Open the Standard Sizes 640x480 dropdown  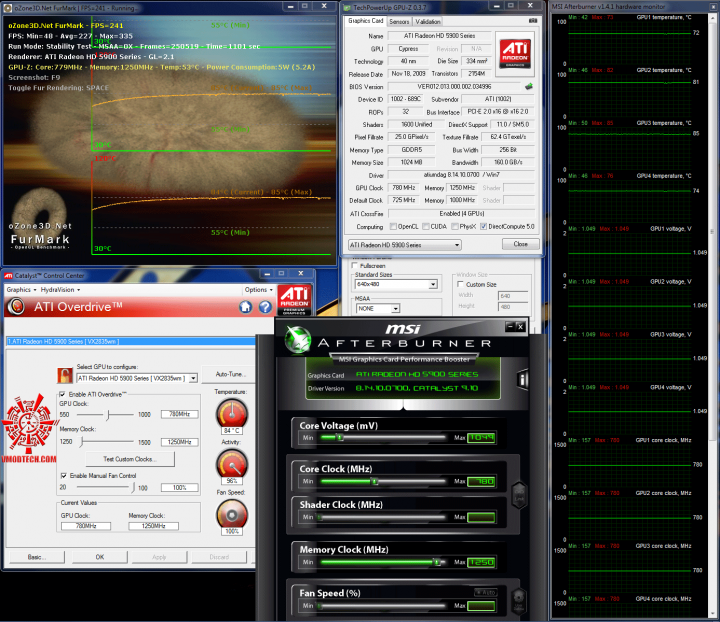(396, 285)
